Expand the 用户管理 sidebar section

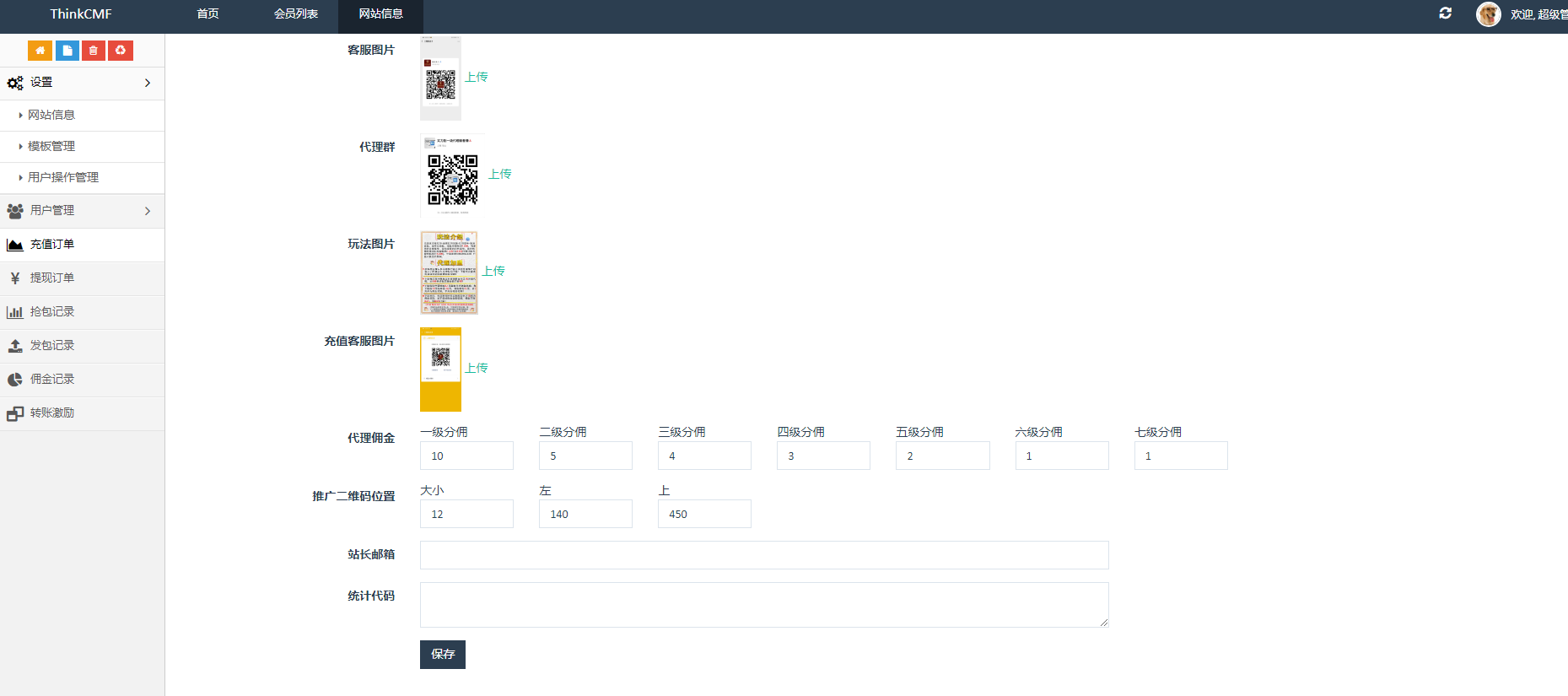(x=82, y=211)
